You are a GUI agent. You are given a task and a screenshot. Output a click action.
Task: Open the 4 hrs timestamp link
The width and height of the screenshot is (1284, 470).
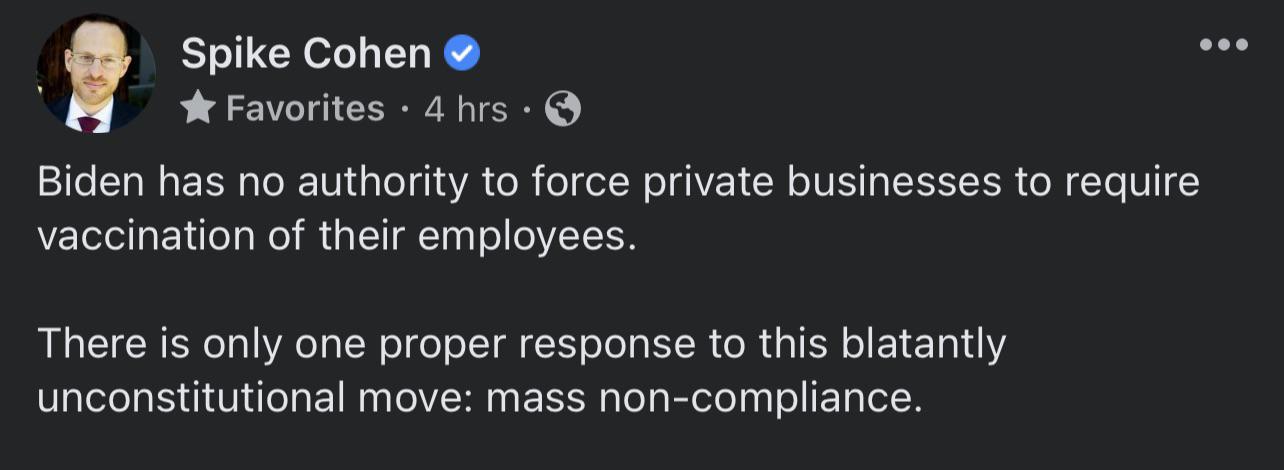[x=465, y=108]
